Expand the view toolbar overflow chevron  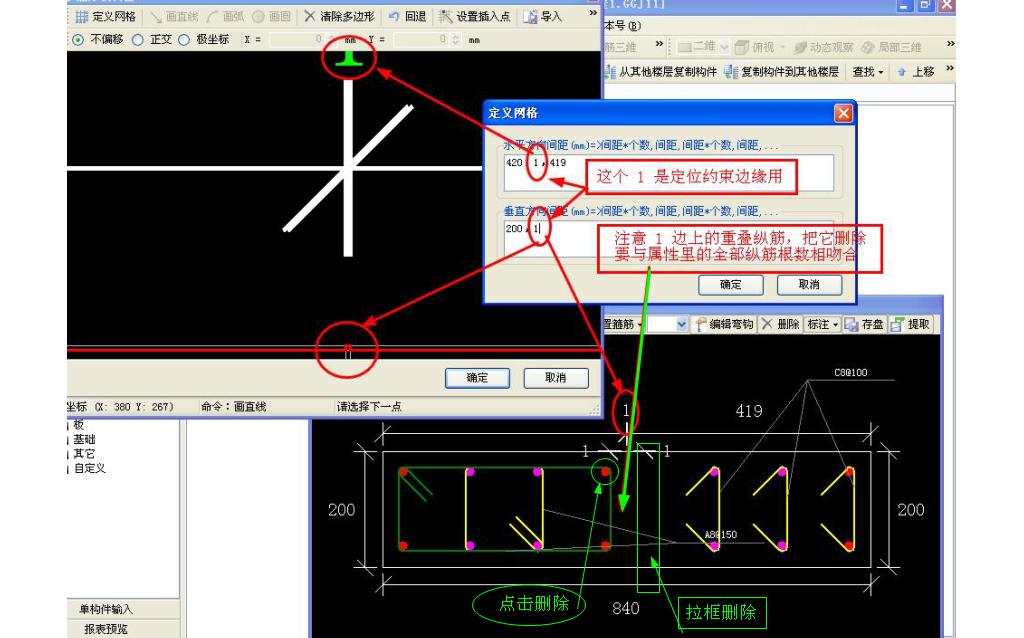(x=950, y=44)
